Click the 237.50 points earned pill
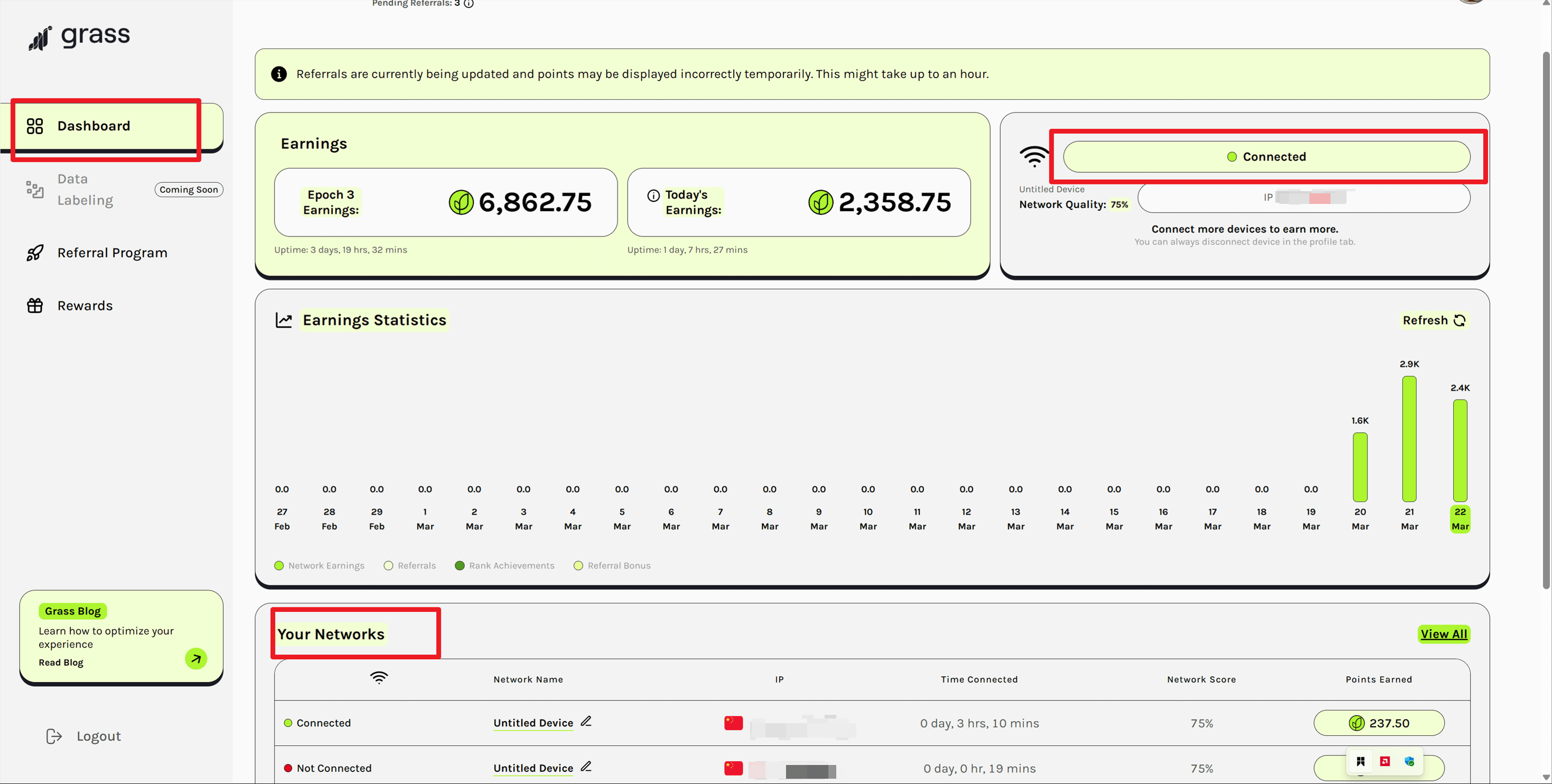Screen dimensions: 1552x784 (x=1379, y=723)
